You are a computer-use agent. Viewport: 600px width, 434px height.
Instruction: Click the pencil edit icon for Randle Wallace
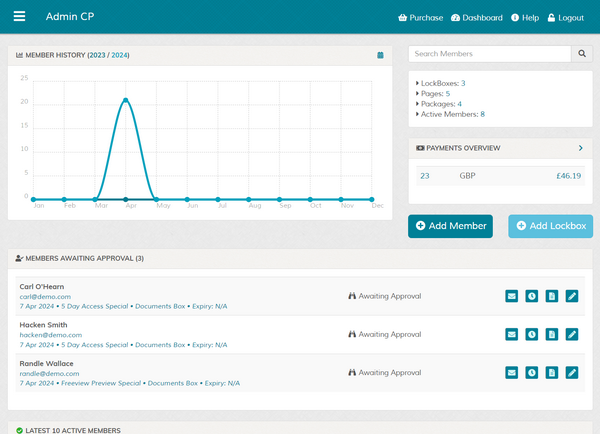pos(572,372)
